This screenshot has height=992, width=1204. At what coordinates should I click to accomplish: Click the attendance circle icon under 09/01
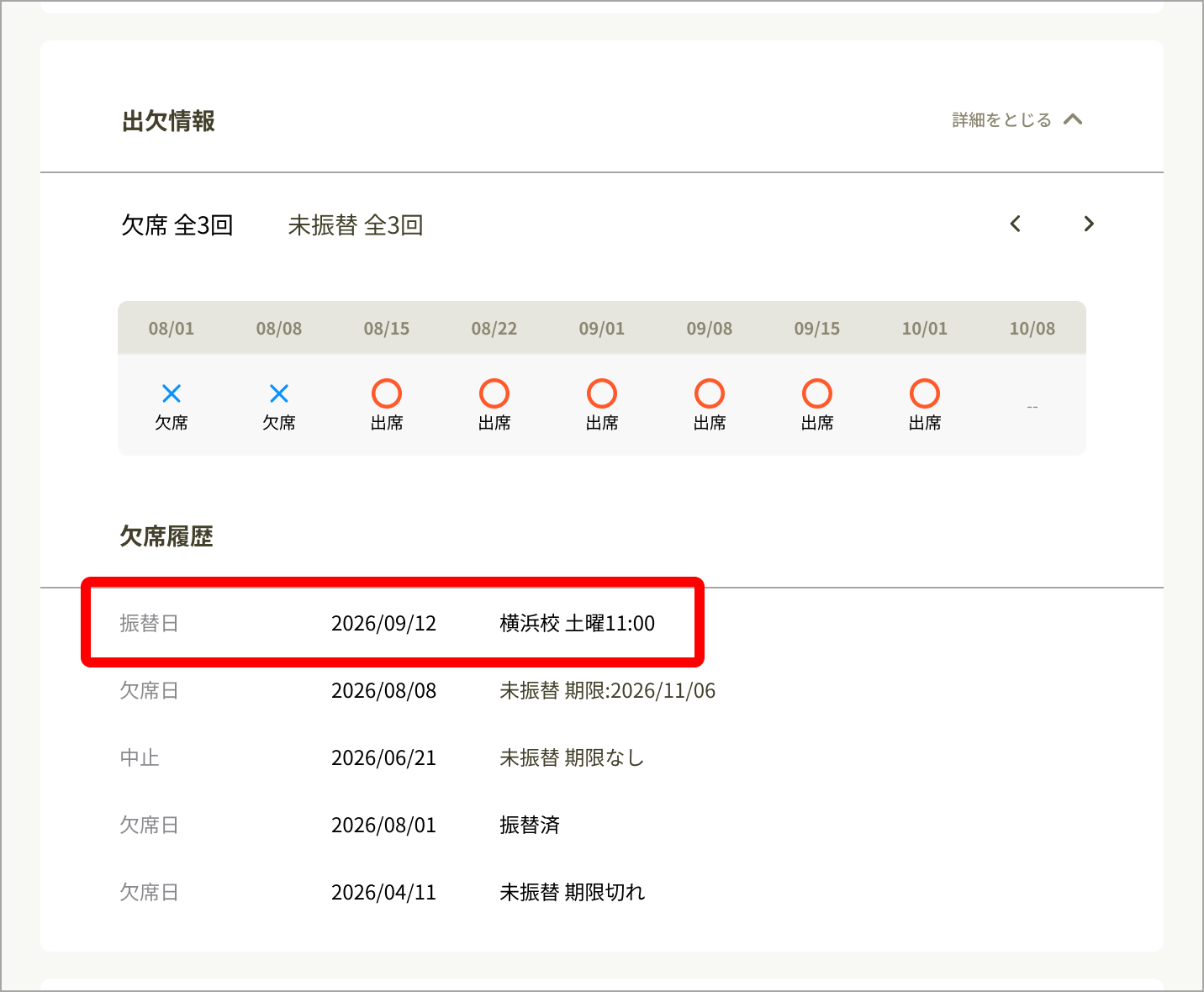(602, 393)
